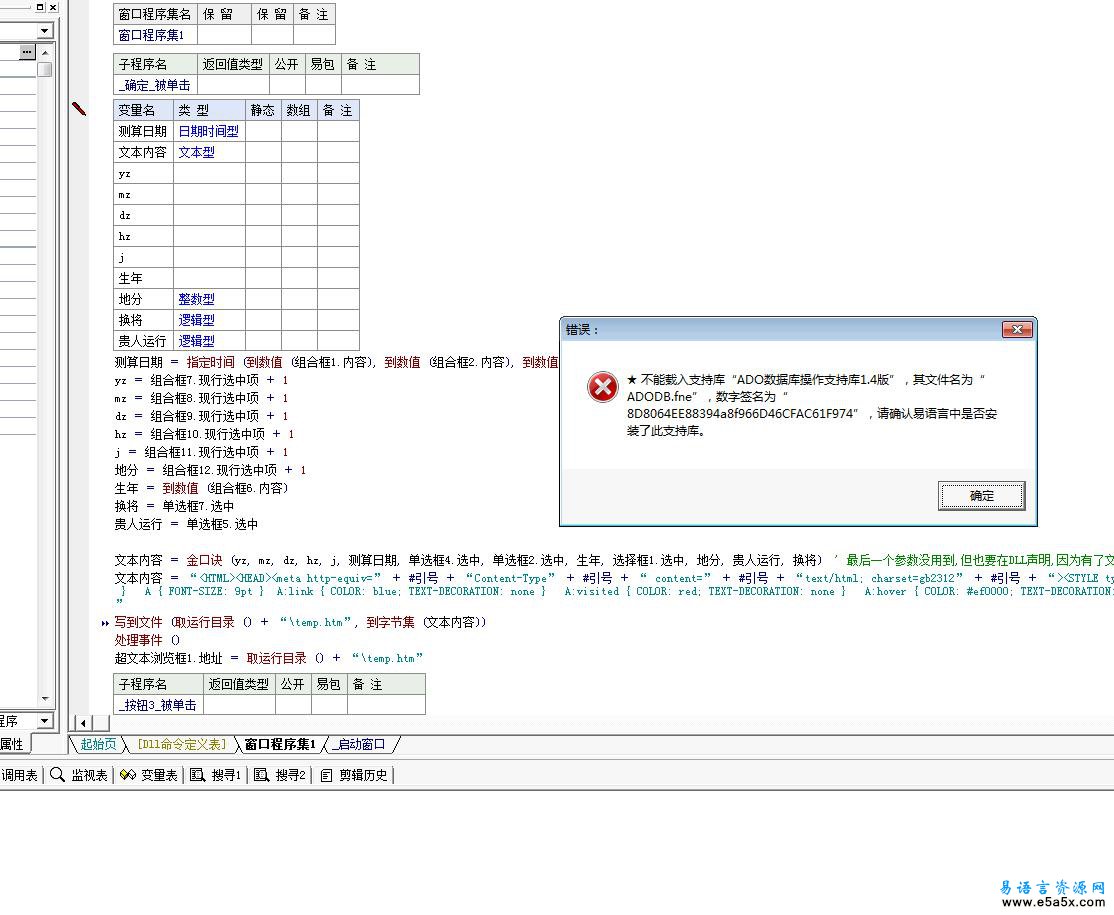
Task: Expand the dropdown at bottom of left panel
Action: (44, 721)
